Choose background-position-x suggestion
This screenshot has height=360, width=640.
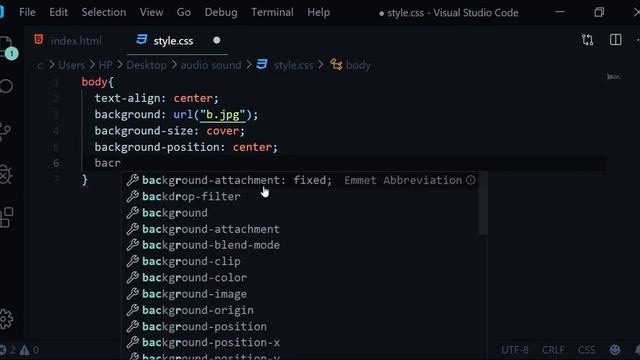[x=300, y=342]
